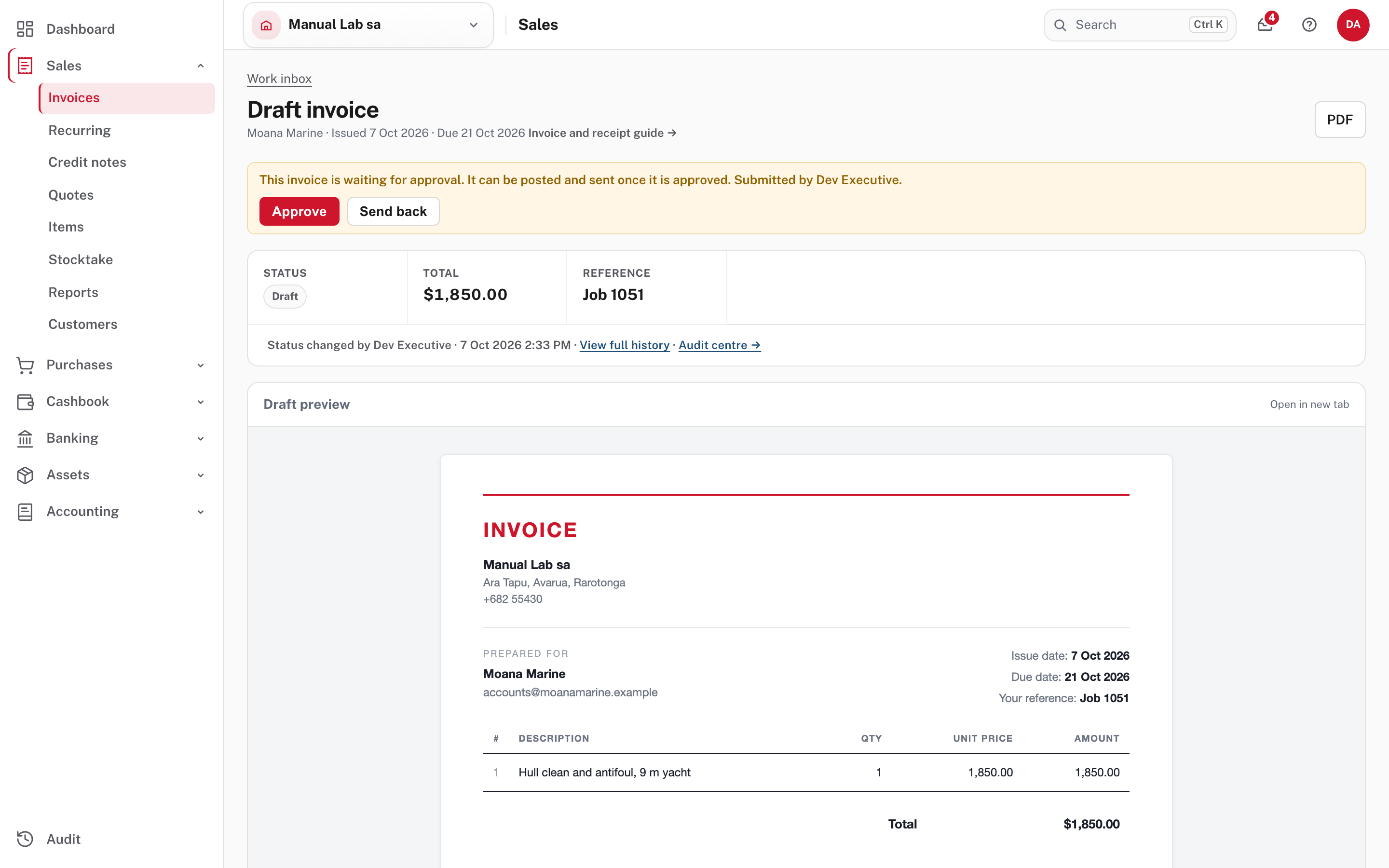The image size is (1389, 868).
Task: Select Invoices in the sidebar
Action: 127,98
